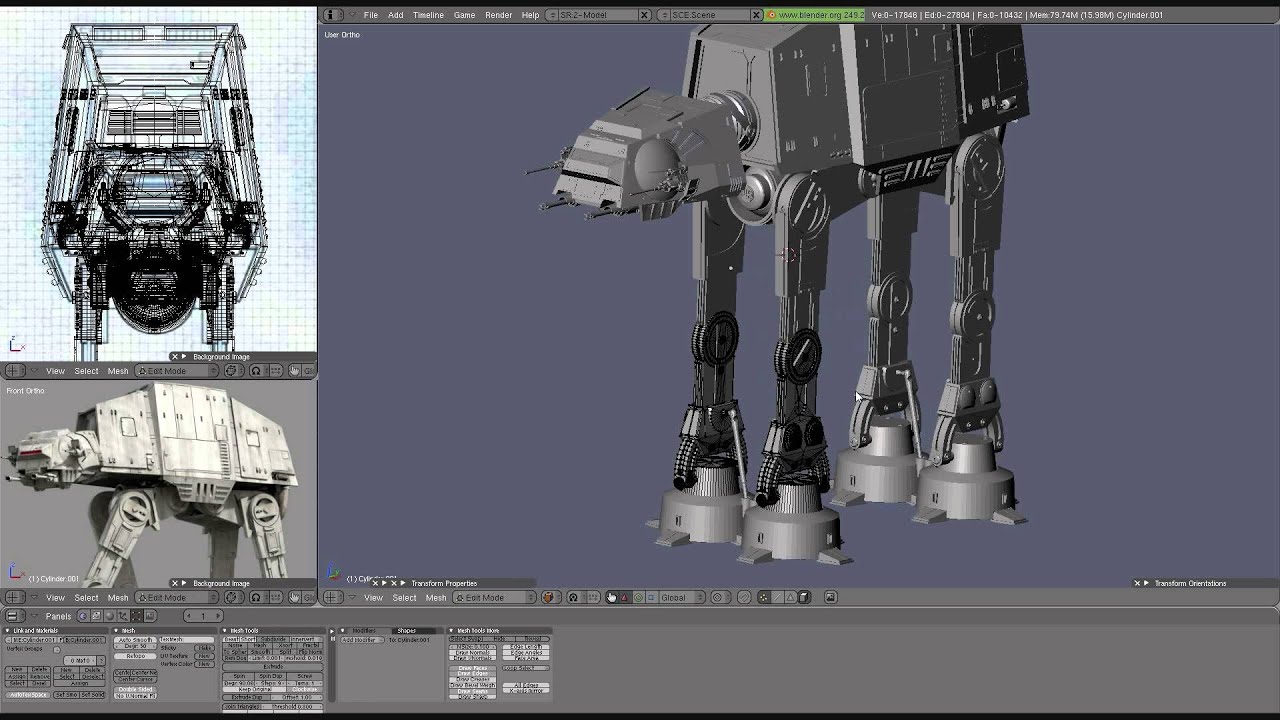Switch to Editing context button in Panels
The height and width of the screenshot is (720, 1280).
pyautogui.click(x=137, y=616)
